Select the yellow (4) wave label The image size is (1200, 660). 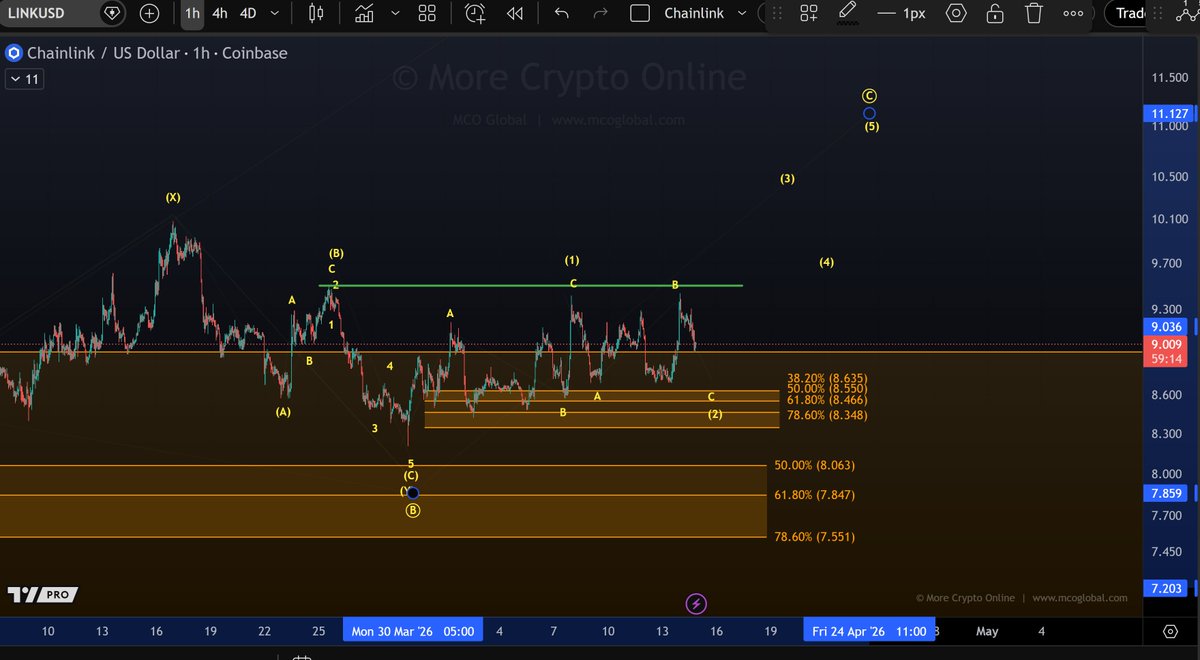click(x=827, y=263)
